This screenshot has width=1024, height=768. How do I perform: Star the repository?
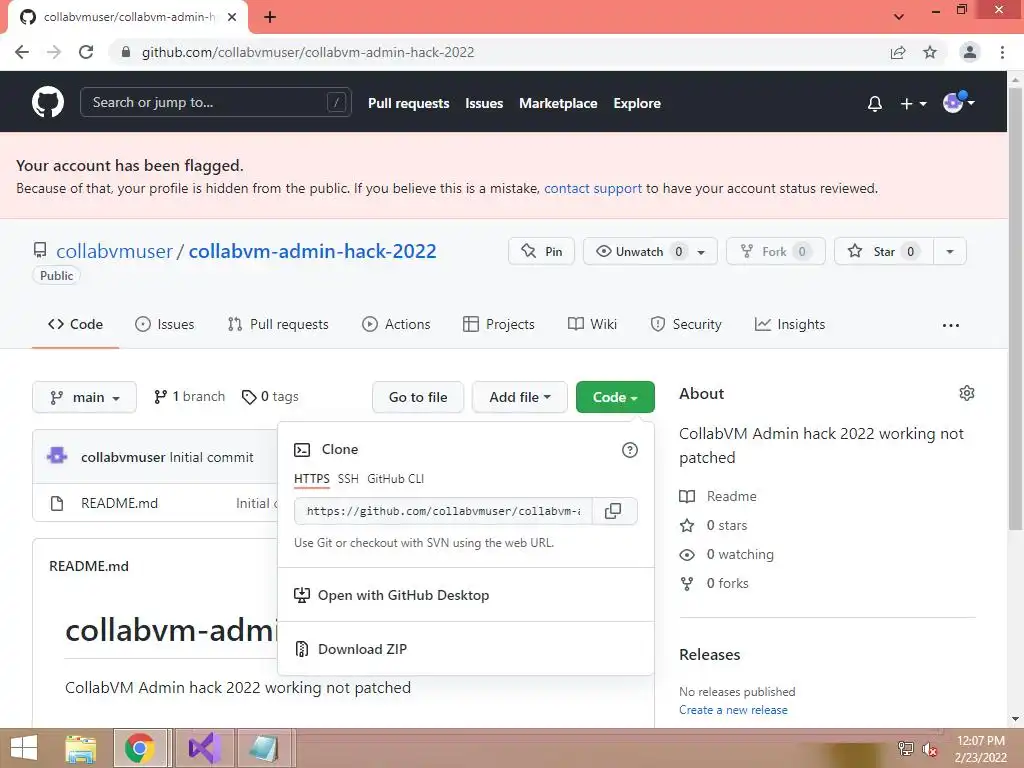(884, 251)
